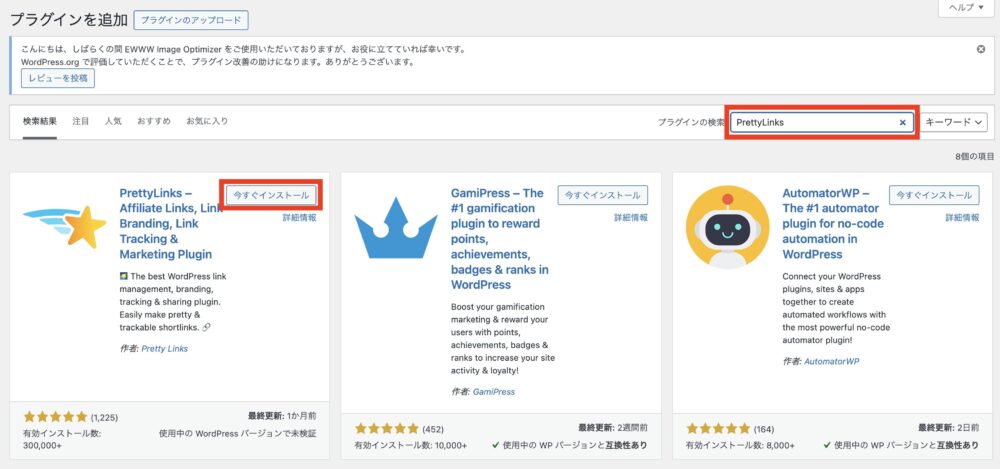This screenshot has width=1000, height=469.
Task: Click the PrettyLinks star rating
Action: [x=55, y=417]
